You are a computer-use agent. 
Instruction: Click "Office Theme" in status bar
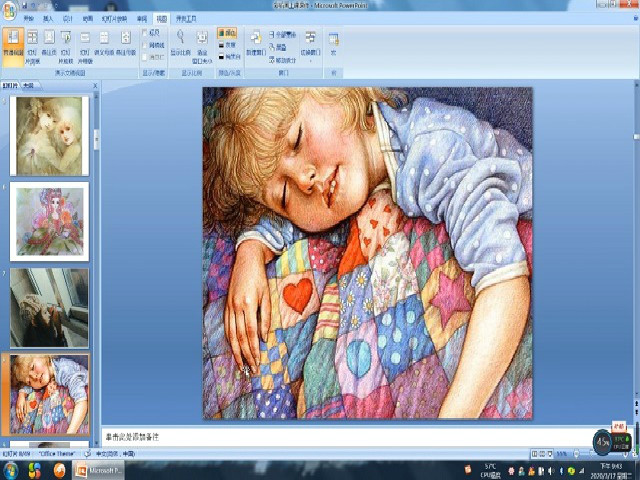pyautogui.click(x=57, y=453)
